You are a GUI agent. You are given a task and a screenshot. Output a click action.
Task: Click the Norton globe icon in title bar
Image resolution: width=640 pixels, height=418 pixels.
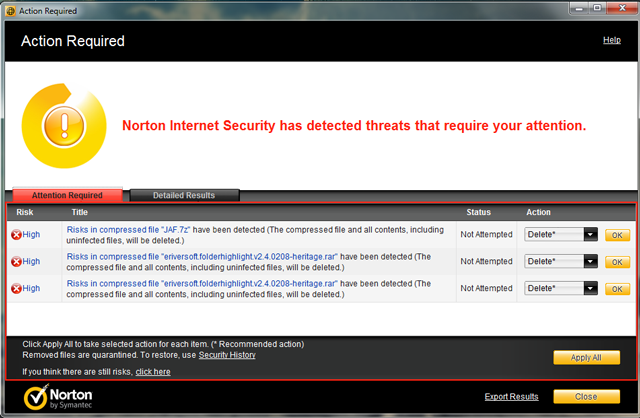tap(10, 11)
